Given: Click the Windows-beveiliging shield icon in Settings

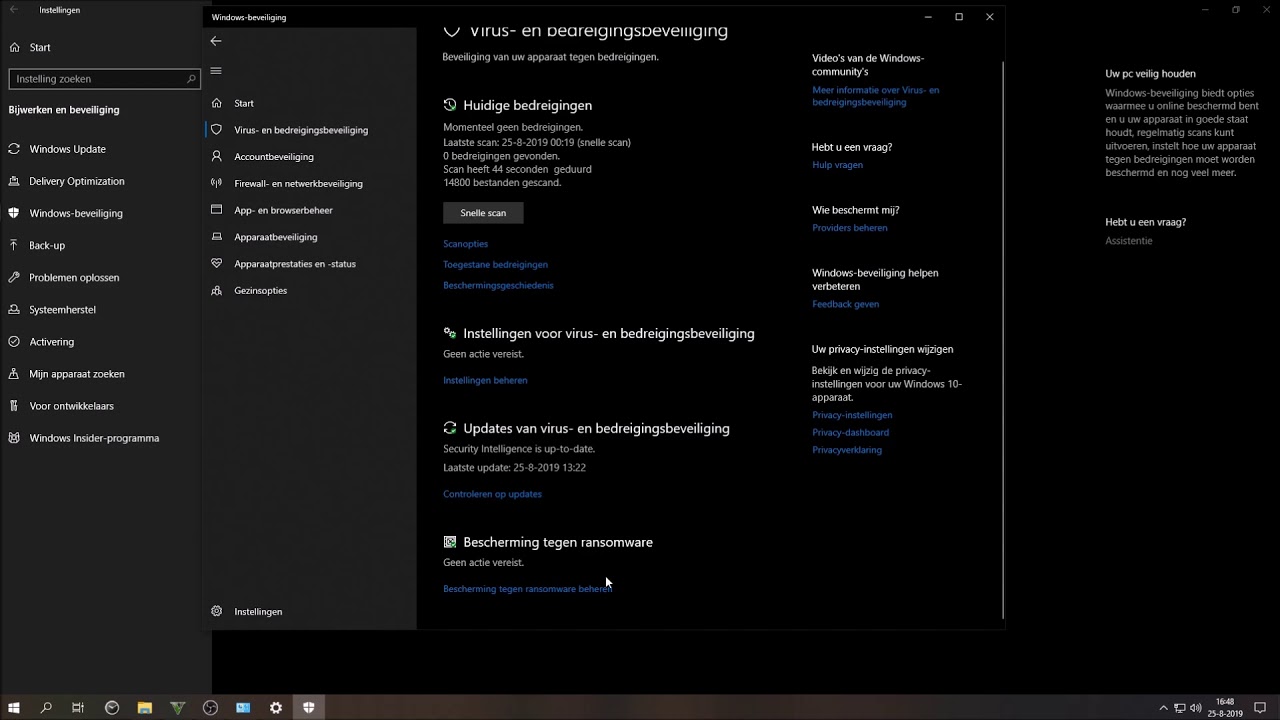Looking at the screenshot, I should 14,213.
